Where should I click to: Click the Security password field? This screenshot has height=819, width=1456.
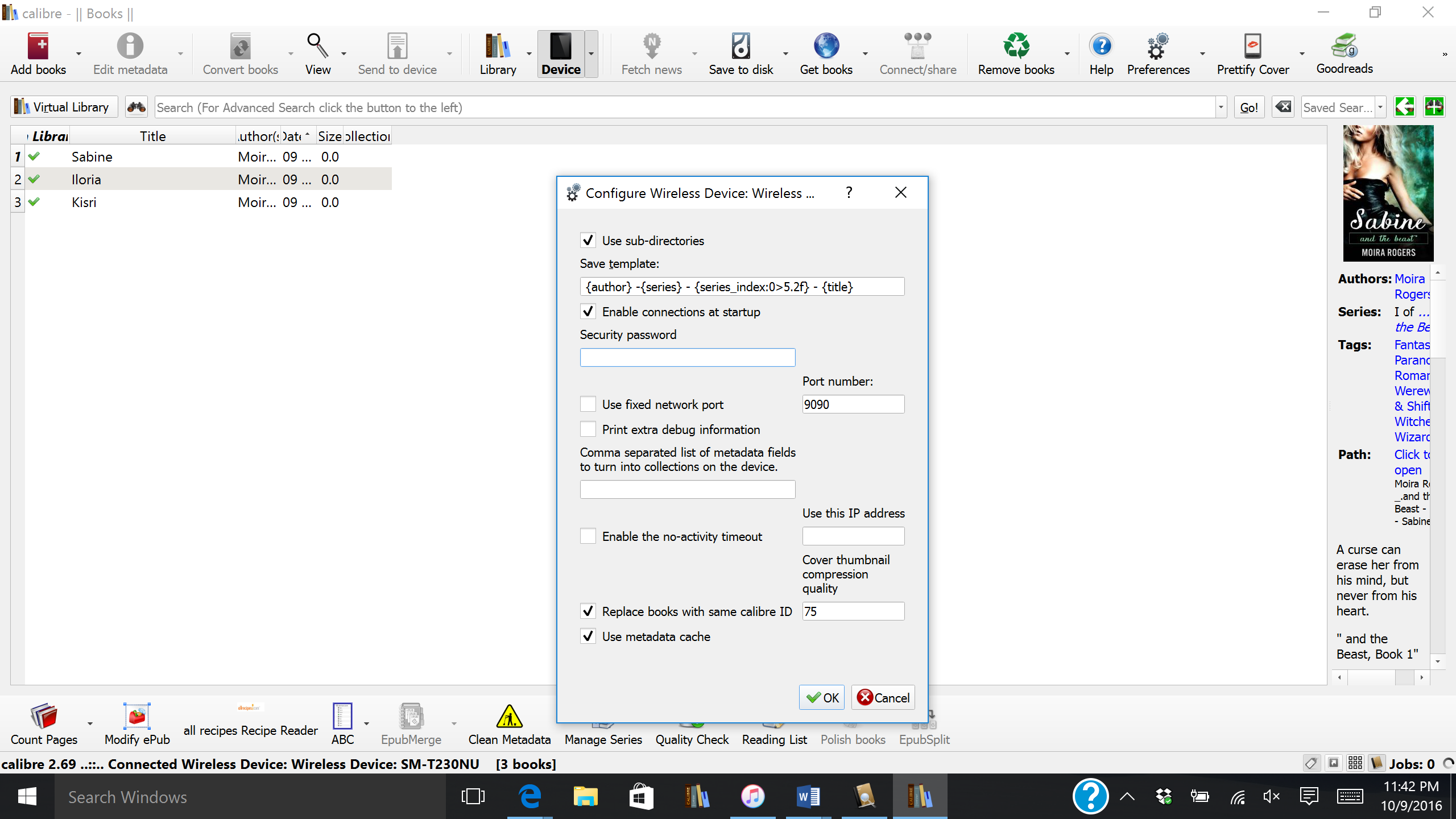point(687,358)
